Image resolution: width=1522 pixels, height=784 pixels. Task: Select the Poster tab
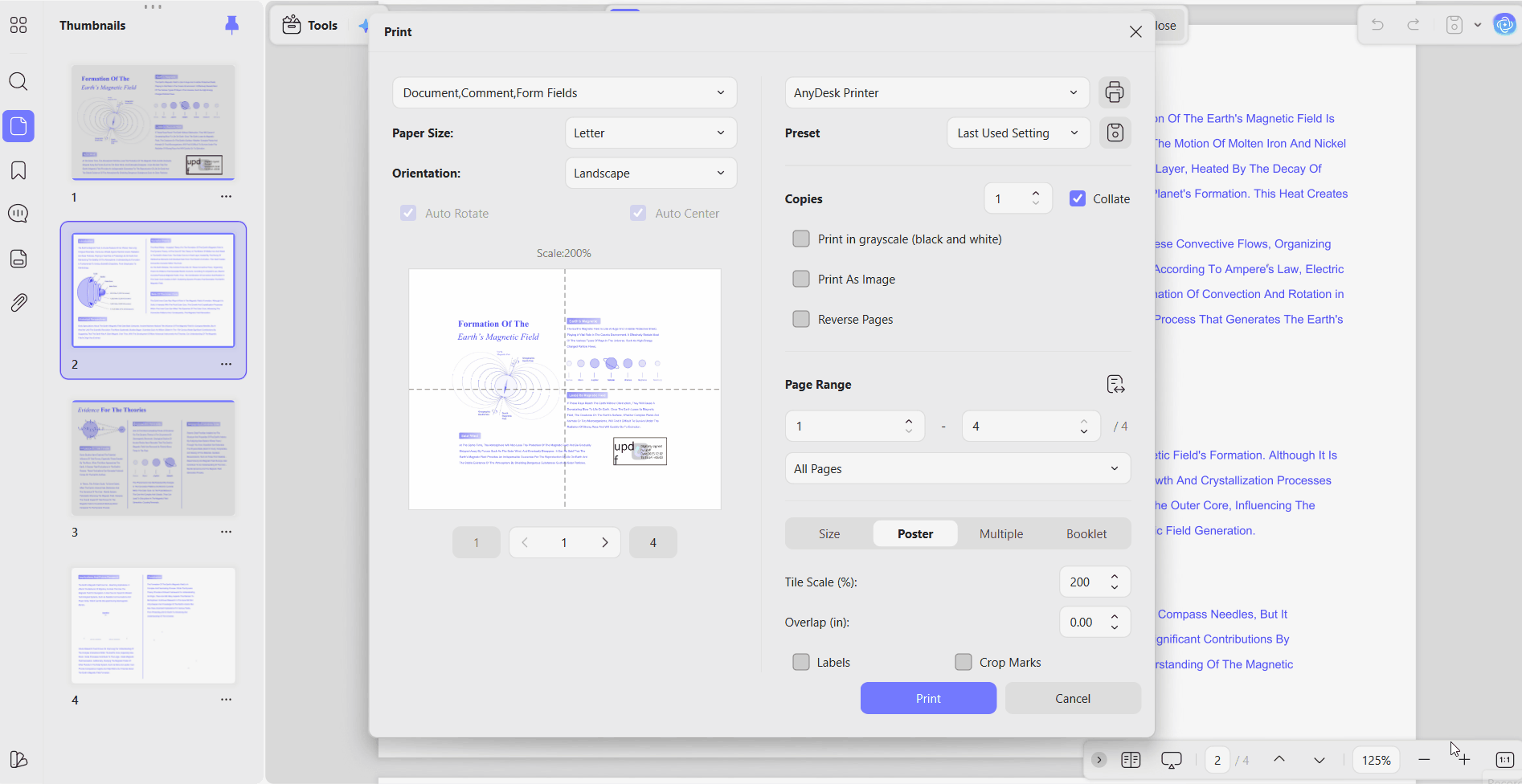[x=915, y=533]
